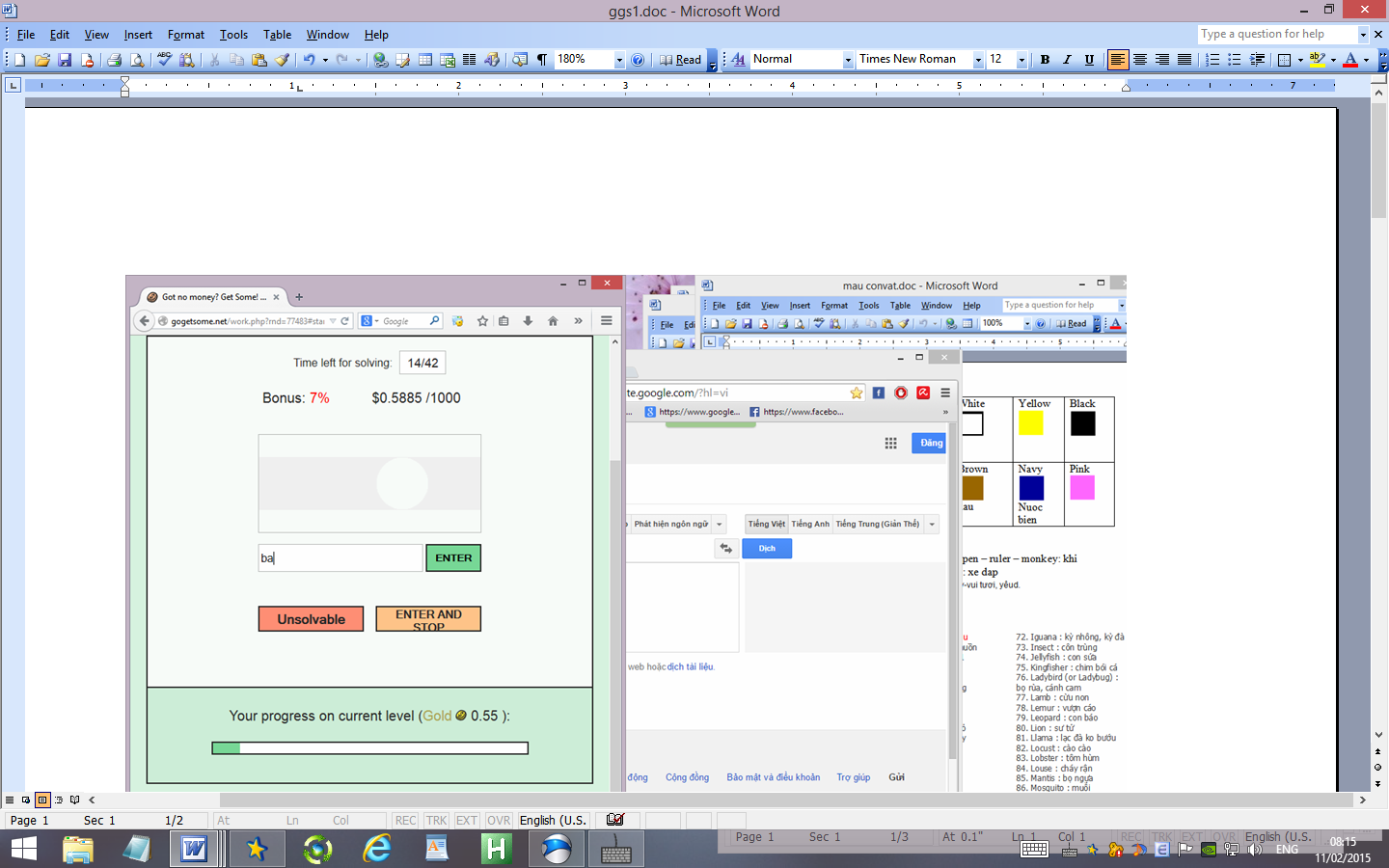Open the Print Preview tool
1389x868 pixels.
point(137,60)
